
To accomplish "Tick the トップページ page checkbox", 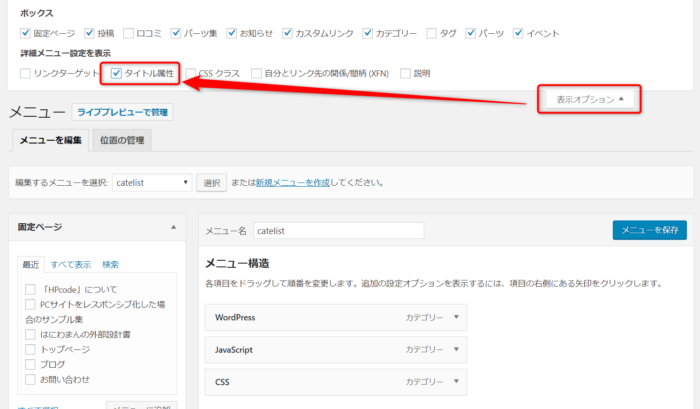I will (30, 349).
